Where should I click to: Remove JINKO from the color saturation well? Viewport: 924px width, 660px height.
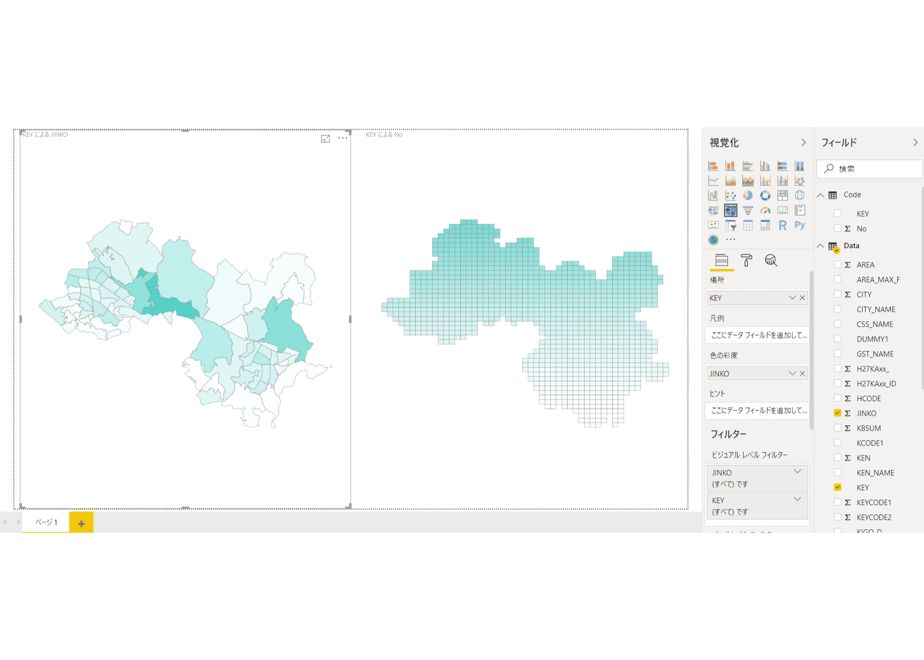[x=802, y=373]
